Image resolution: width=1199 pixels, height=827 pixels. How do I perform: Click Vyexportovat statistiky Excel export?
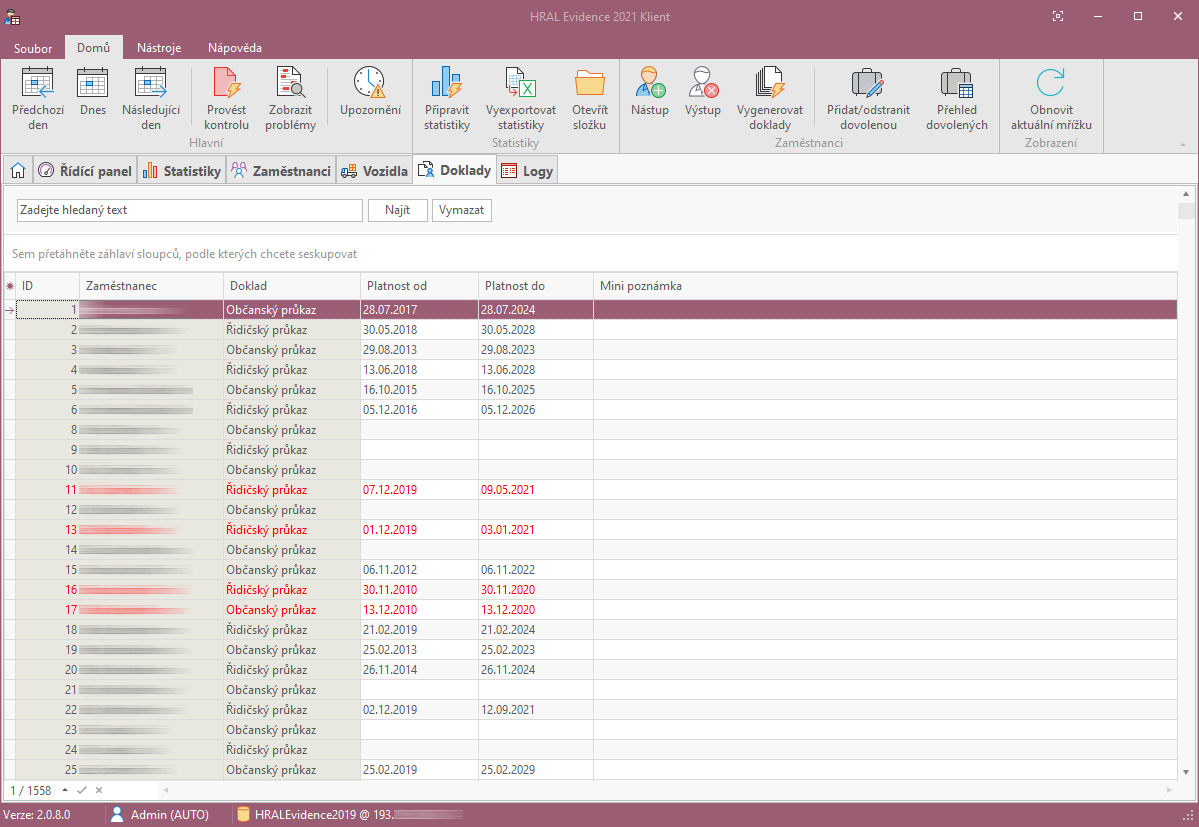click(521, 99)
